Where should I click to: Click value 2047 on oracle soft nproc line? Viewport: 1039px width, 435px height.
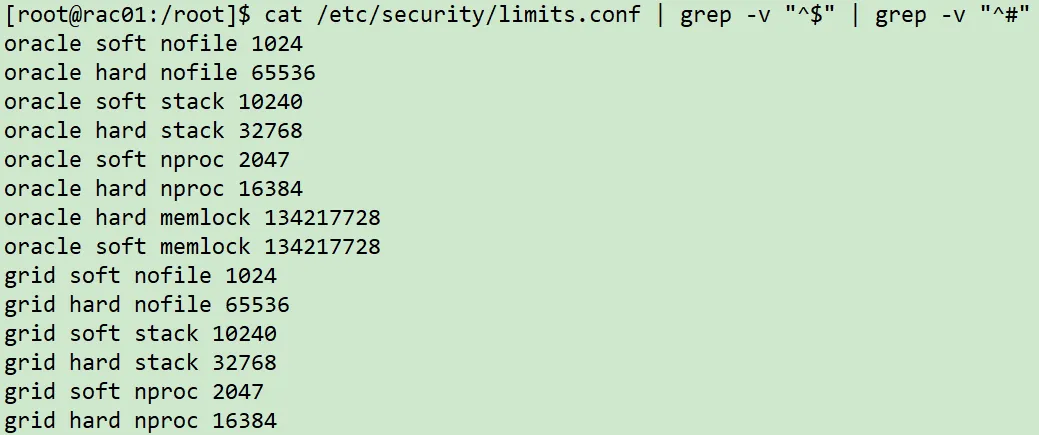263,160
